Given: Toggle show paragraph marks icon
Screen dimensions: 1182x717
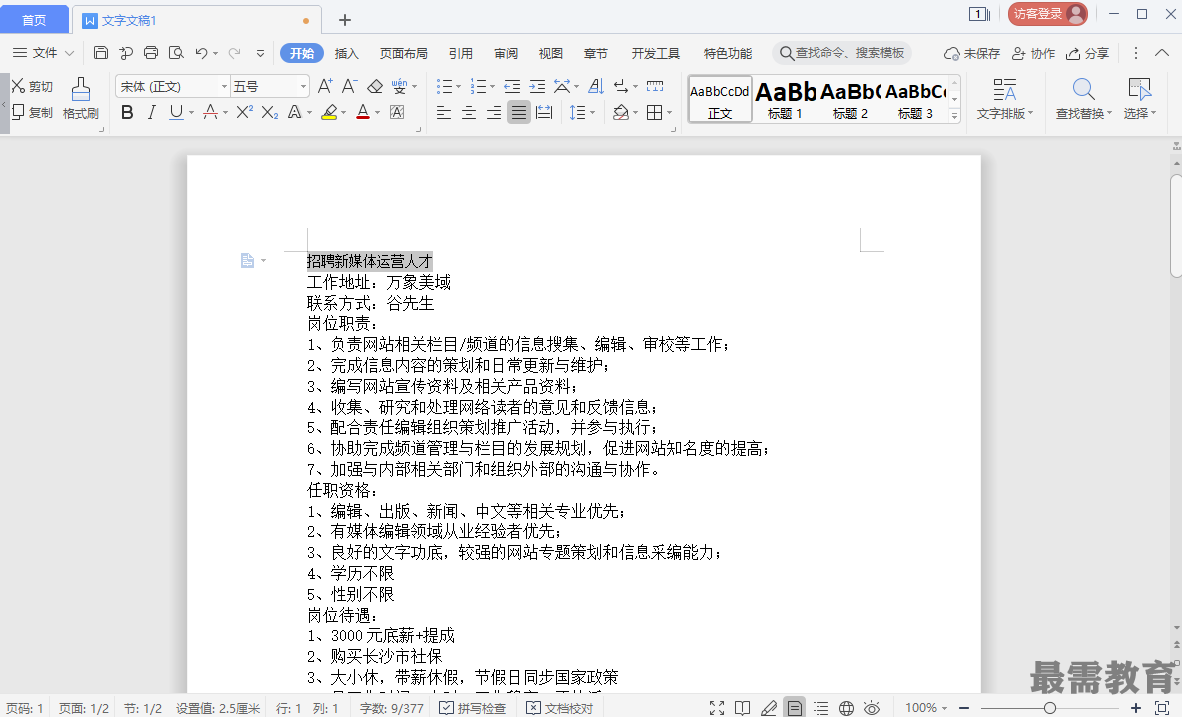Looking at the screenshot, I should 620,86.
